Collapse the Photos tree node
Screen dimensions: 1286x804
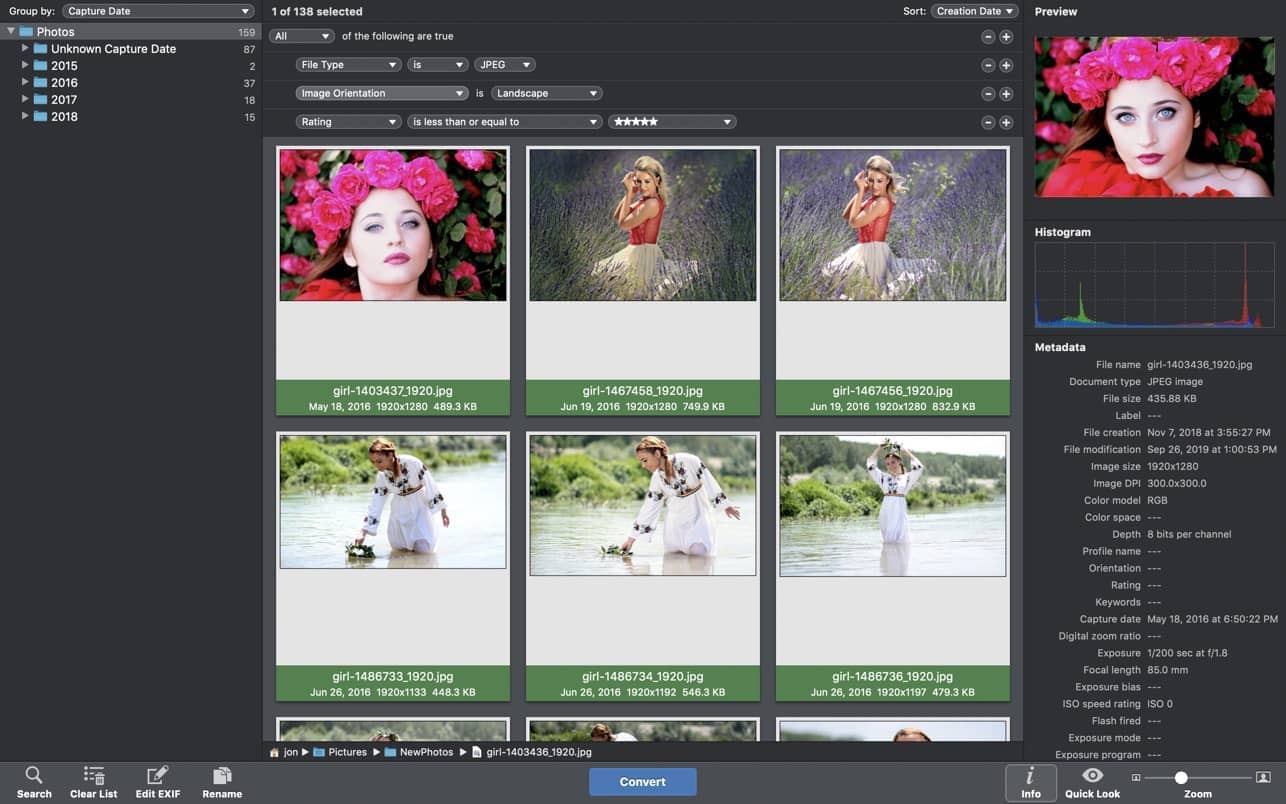coord(11,32)
